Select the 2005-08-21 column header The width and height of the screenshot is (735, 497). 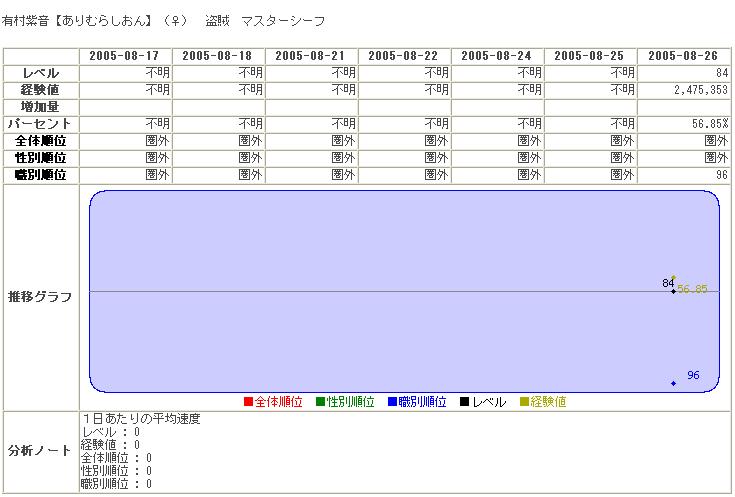pyautogui.click(x=311, y=56)
